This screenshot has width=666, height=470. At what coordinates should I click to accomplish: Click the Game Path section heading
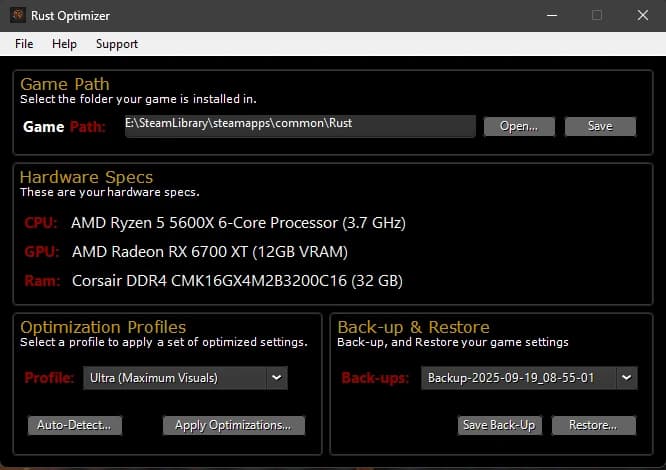[x=65, y=84]
